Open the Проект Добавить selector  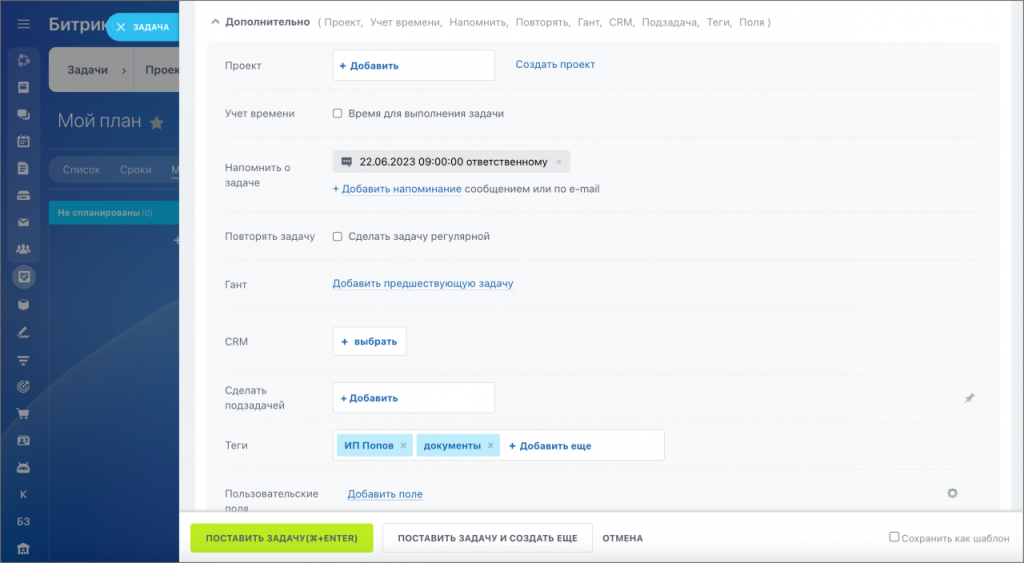tap(413, 66)
